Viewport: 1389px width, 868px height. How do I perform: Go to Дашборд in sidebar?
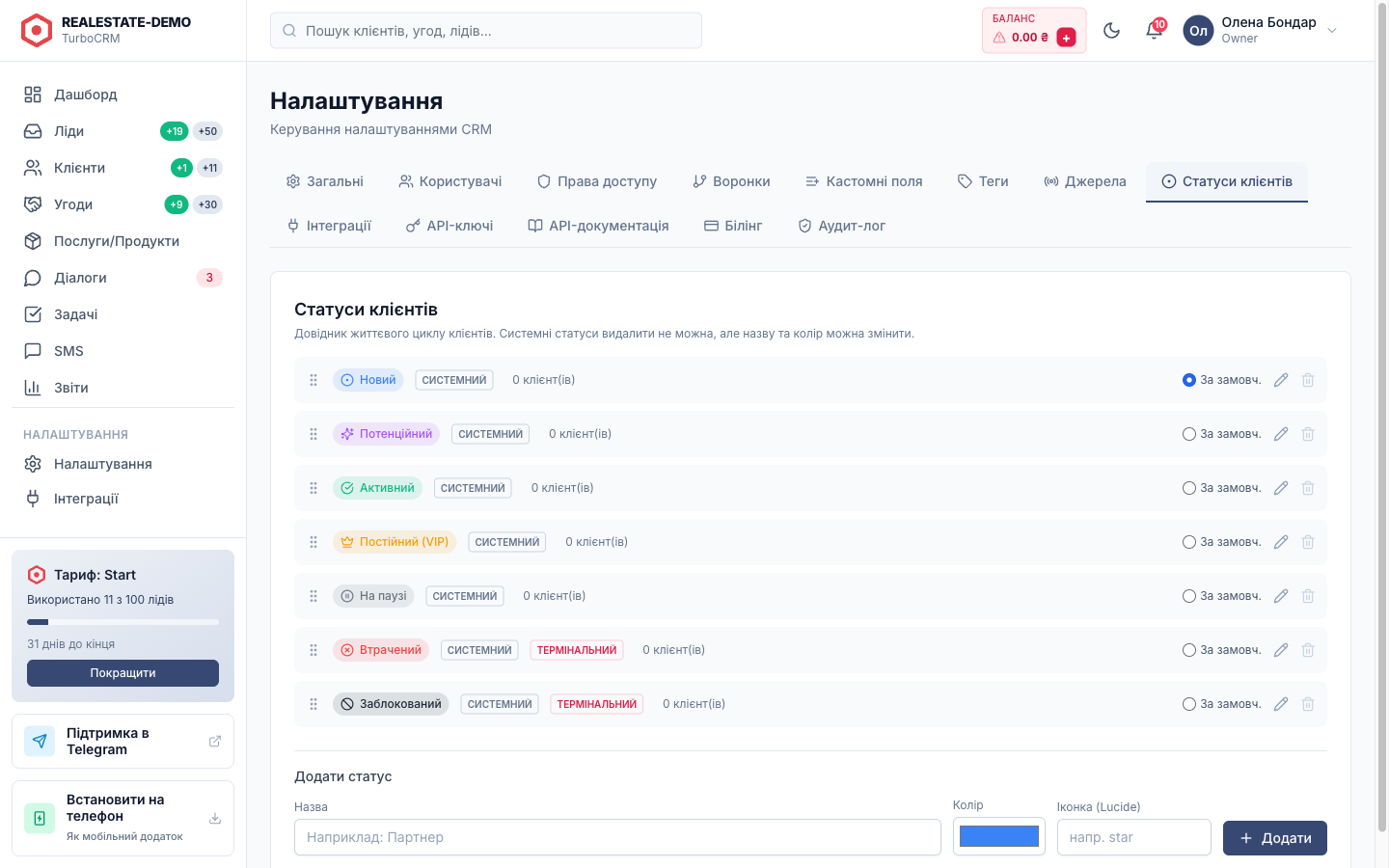[x=123, y=95]
